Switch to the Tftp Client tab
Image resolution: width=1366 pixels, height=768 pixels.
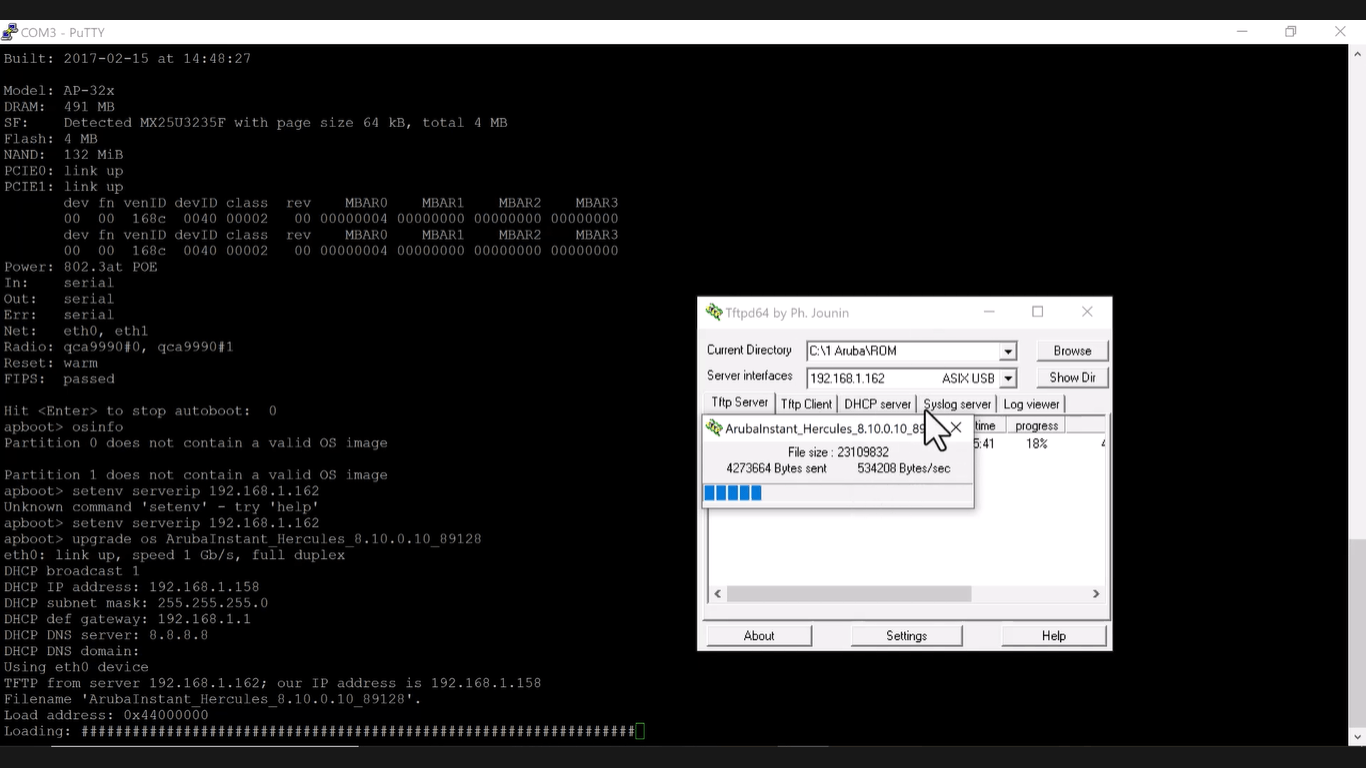click(806, 404)
